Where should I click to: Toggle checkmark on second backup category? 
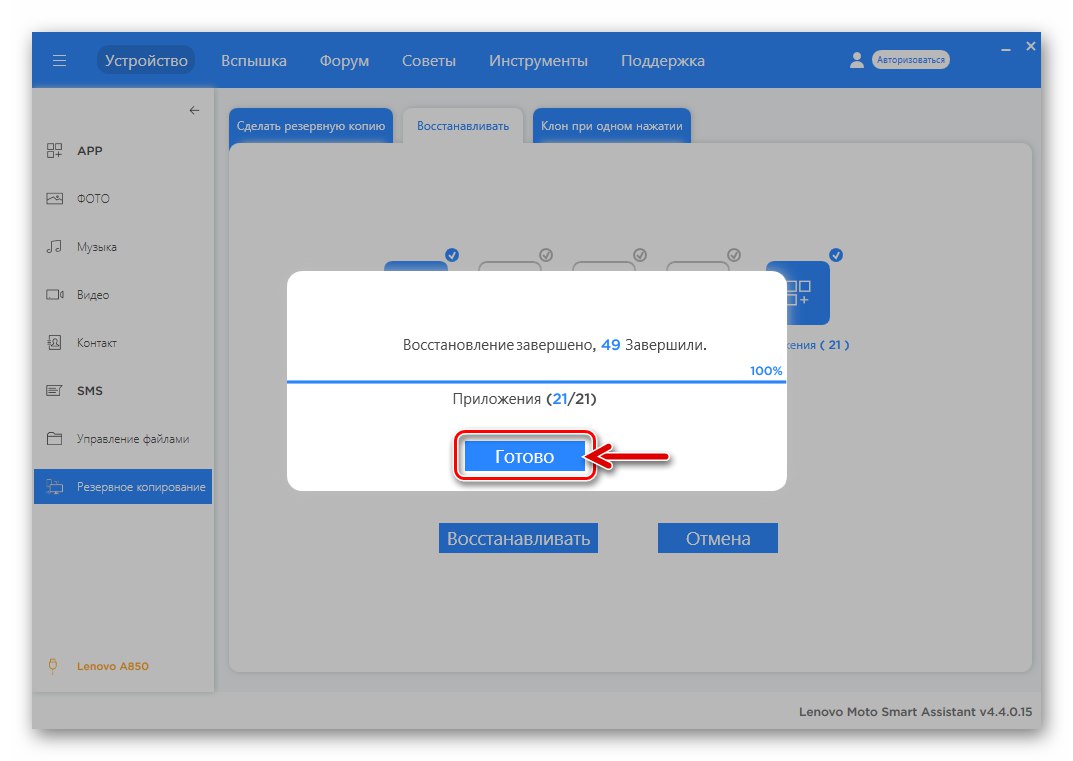click(545, 255)
